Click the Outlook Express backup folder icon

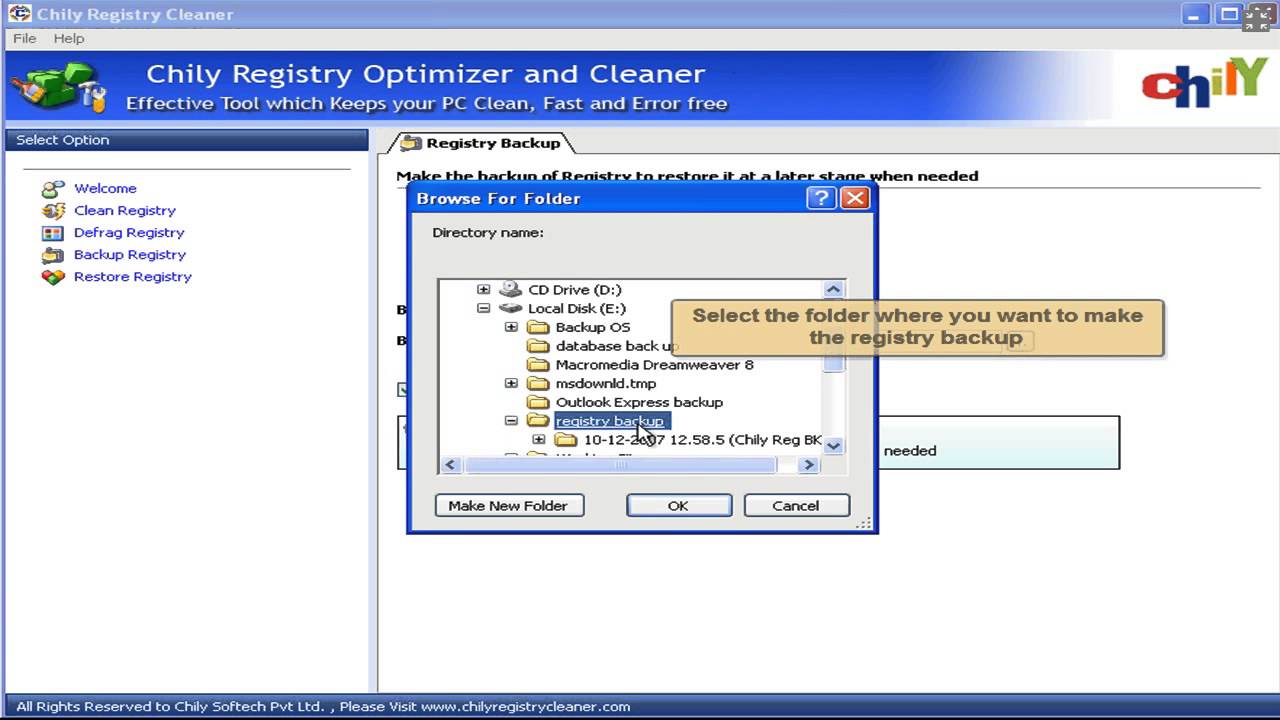pos(539,402)
